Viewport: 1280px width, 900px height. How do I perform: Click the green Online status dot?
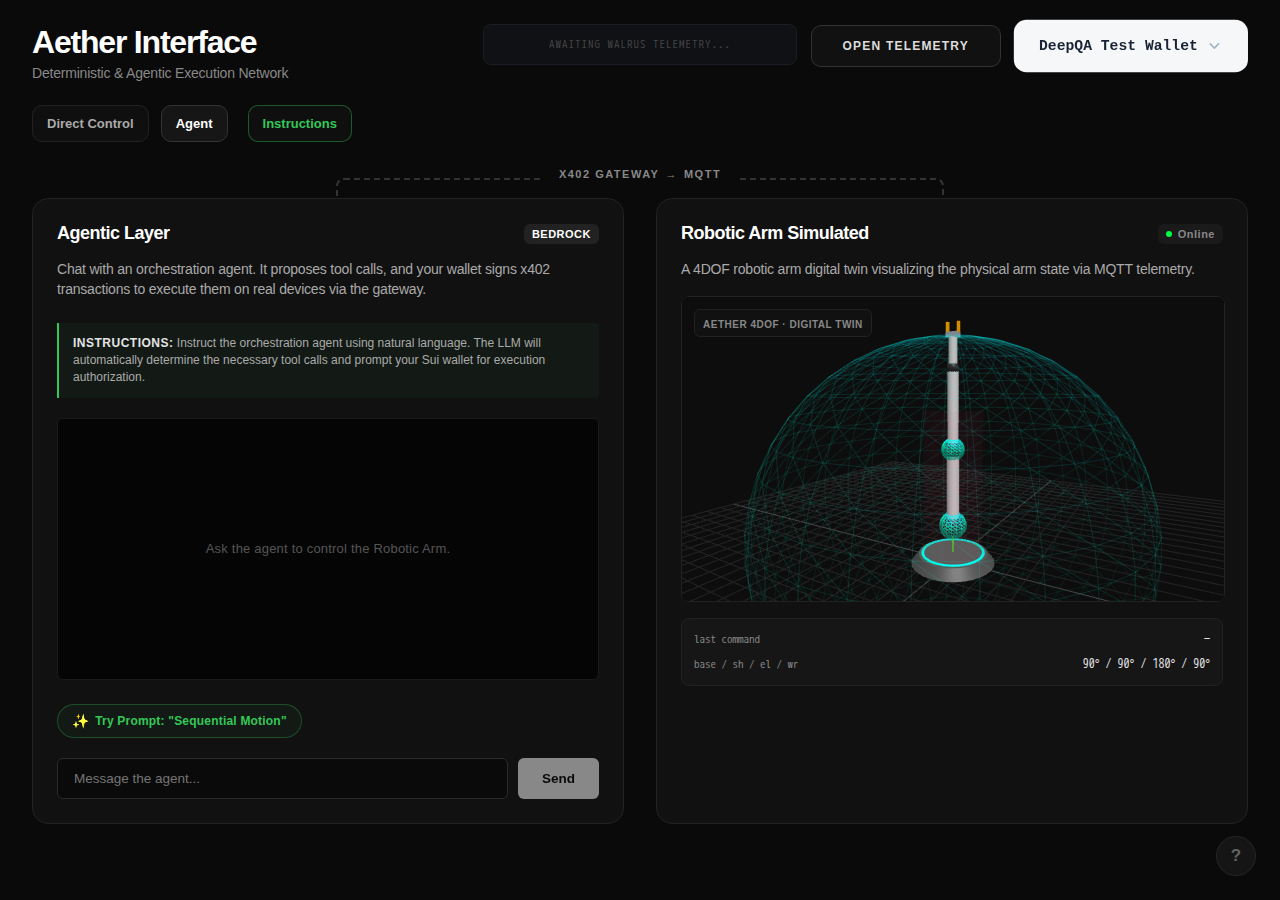pyautogui.click(x=1169, y=234)
